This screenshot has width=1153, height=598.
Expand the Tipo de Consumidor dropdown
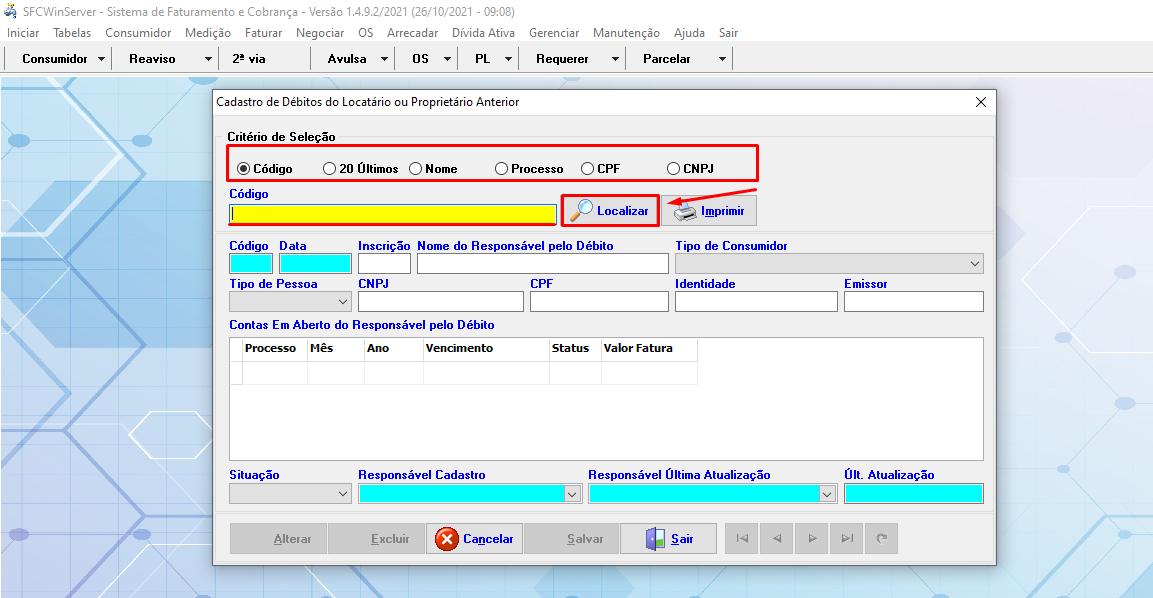click(x=974, y=264)
